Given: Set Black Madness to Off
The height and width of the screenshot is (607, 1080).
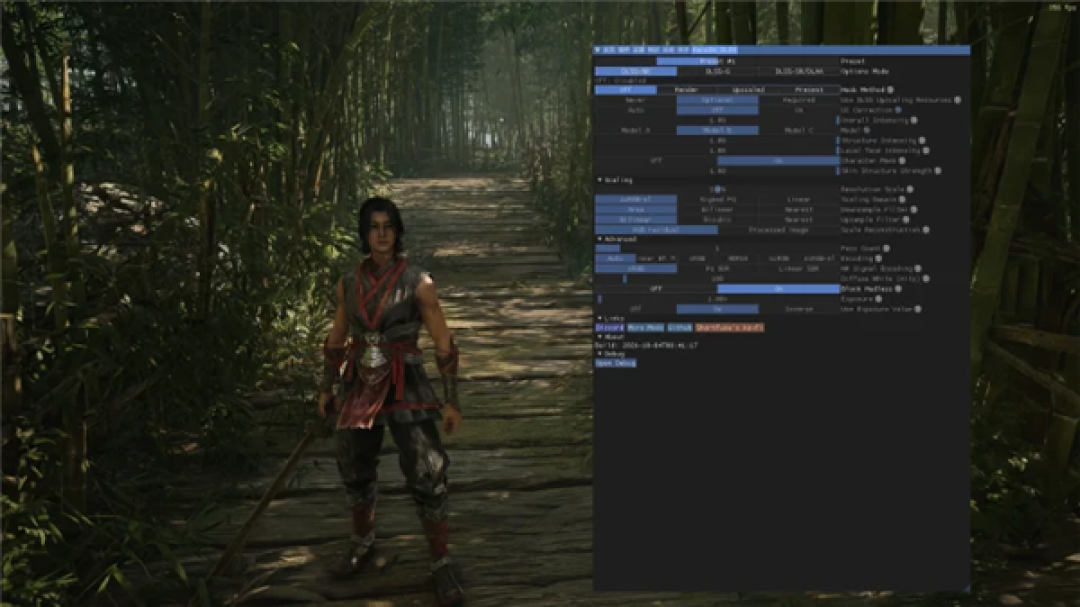Looking at the screenshot, I should pos(656,289).
